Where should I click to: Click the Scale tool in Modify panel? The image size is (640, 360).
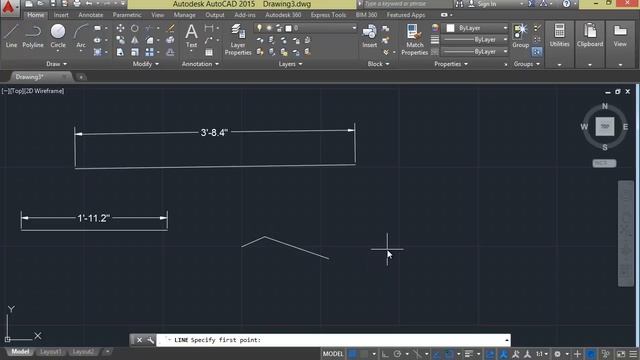pyautogui.click(x=135, y=52)
